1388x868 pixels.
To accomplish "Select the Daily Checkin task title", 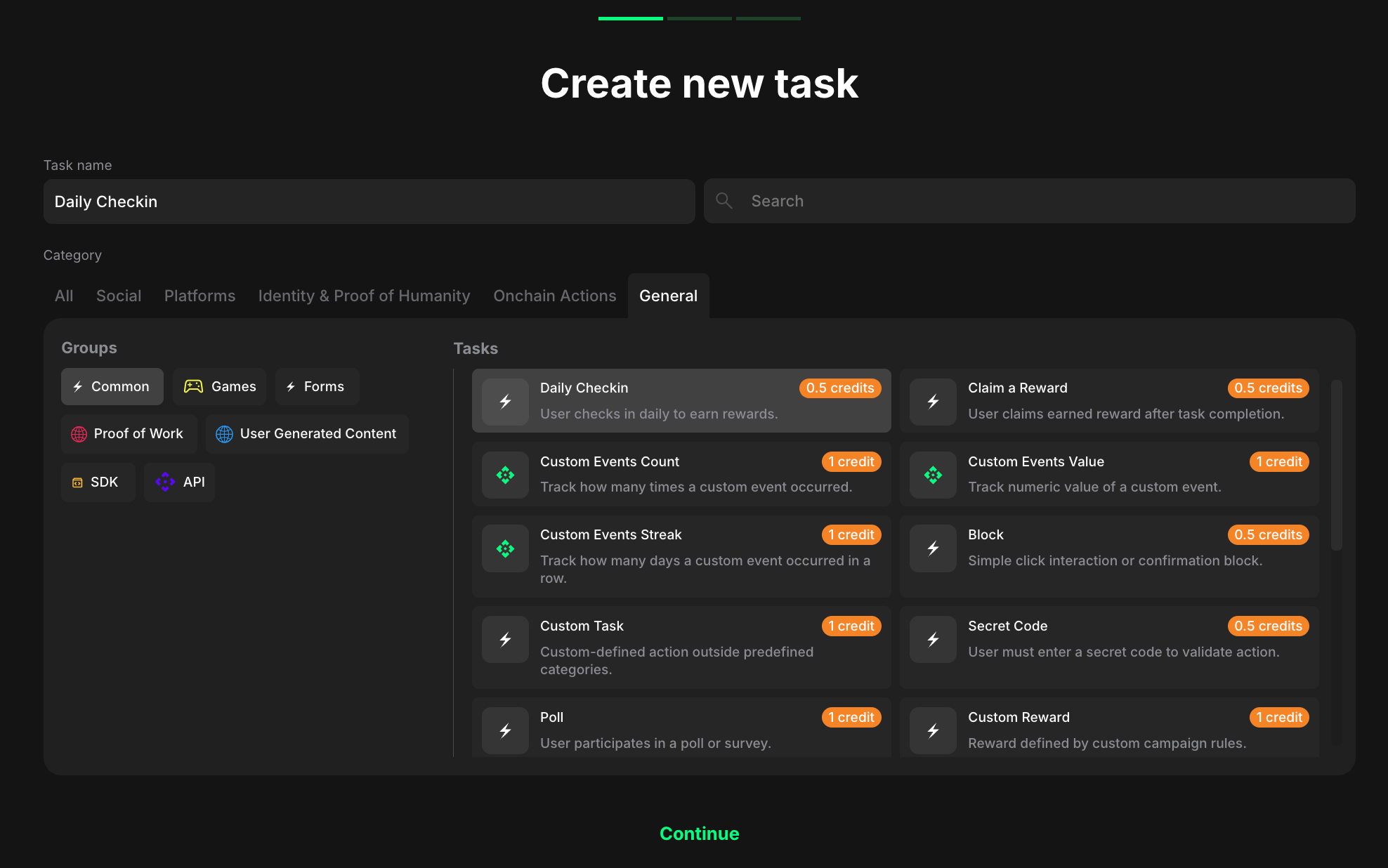I will 584,388.
